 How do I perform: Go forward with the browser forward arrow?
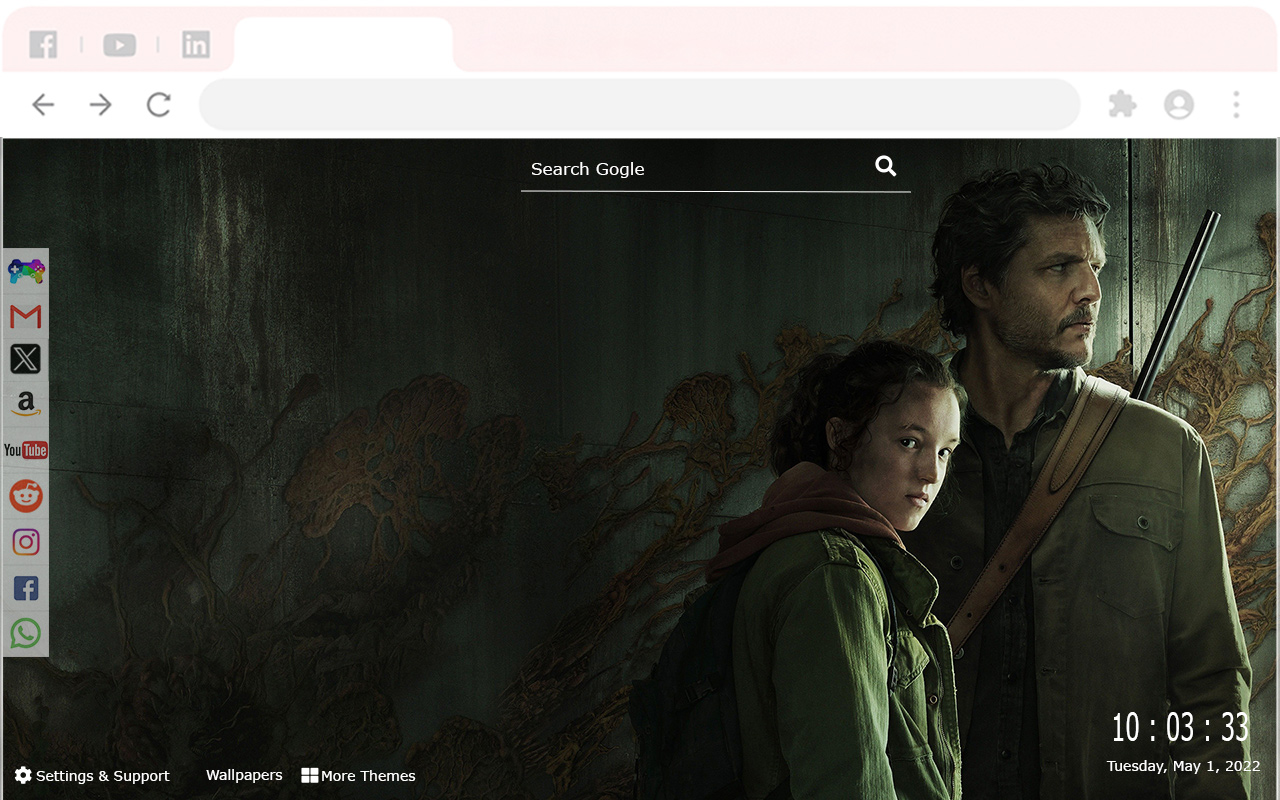click(101, 104)
